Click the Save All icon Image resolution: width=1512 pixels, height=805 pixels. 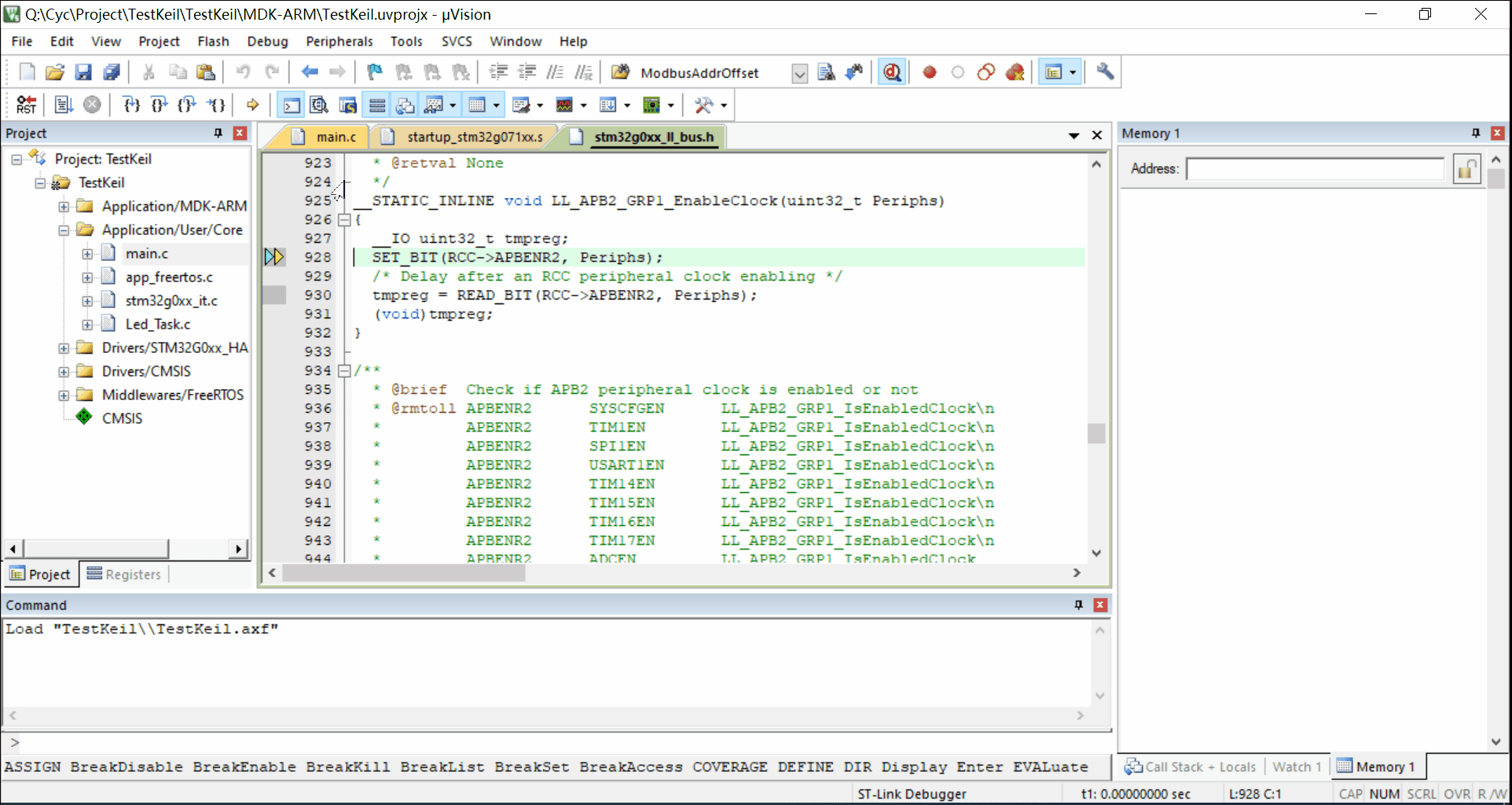(112, 72)
